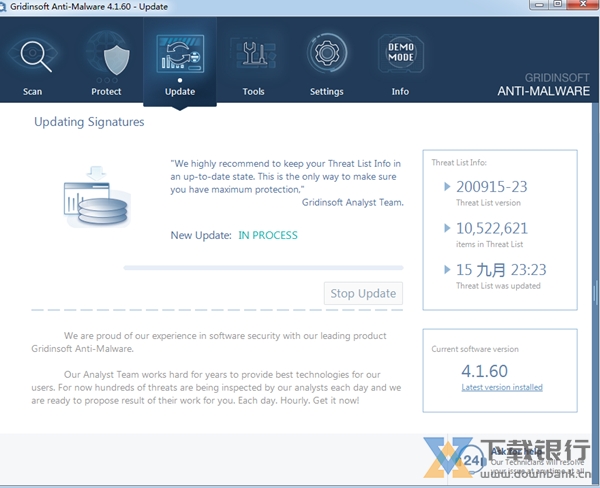Click the update progress bar

[263, 268]
